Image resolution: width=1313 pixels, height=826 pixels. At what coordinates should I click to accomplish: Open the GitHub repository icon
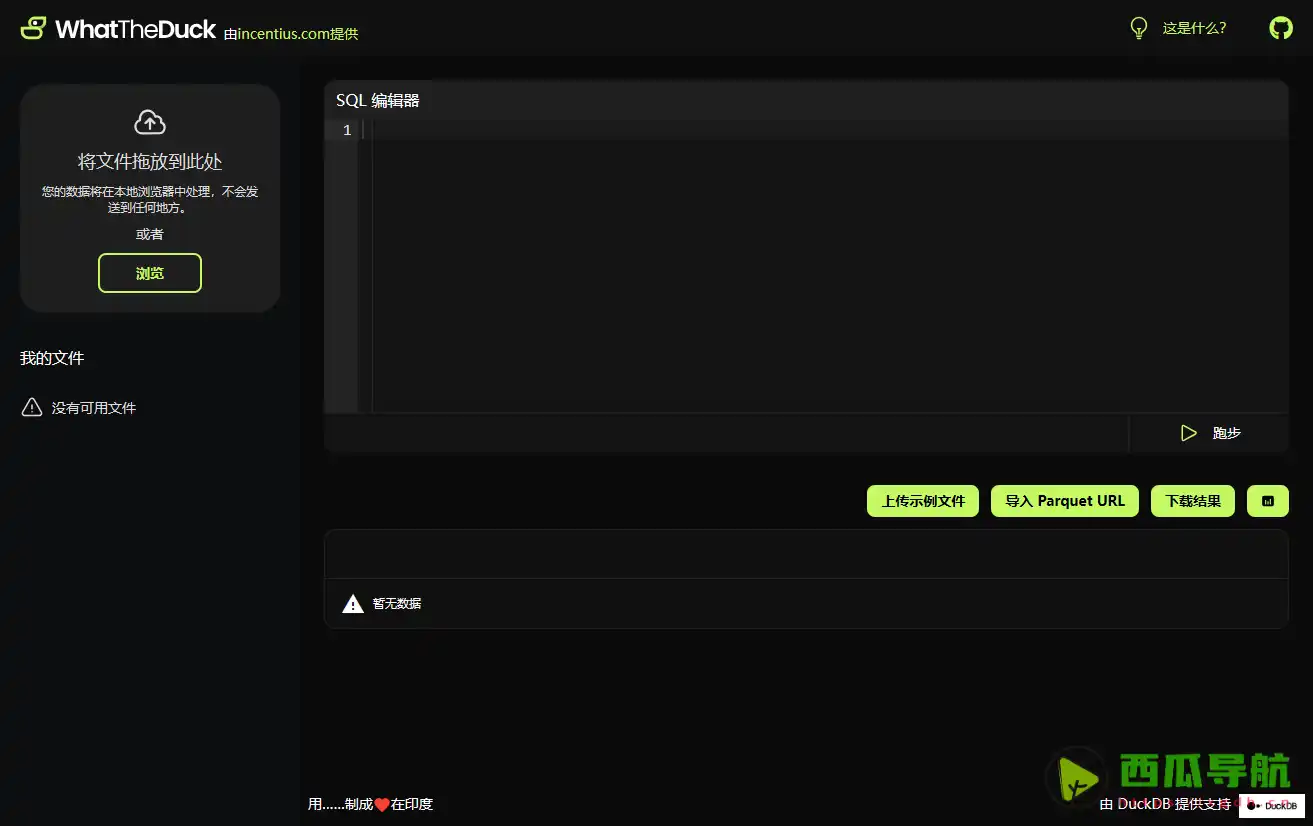[x=1280, y=28]
